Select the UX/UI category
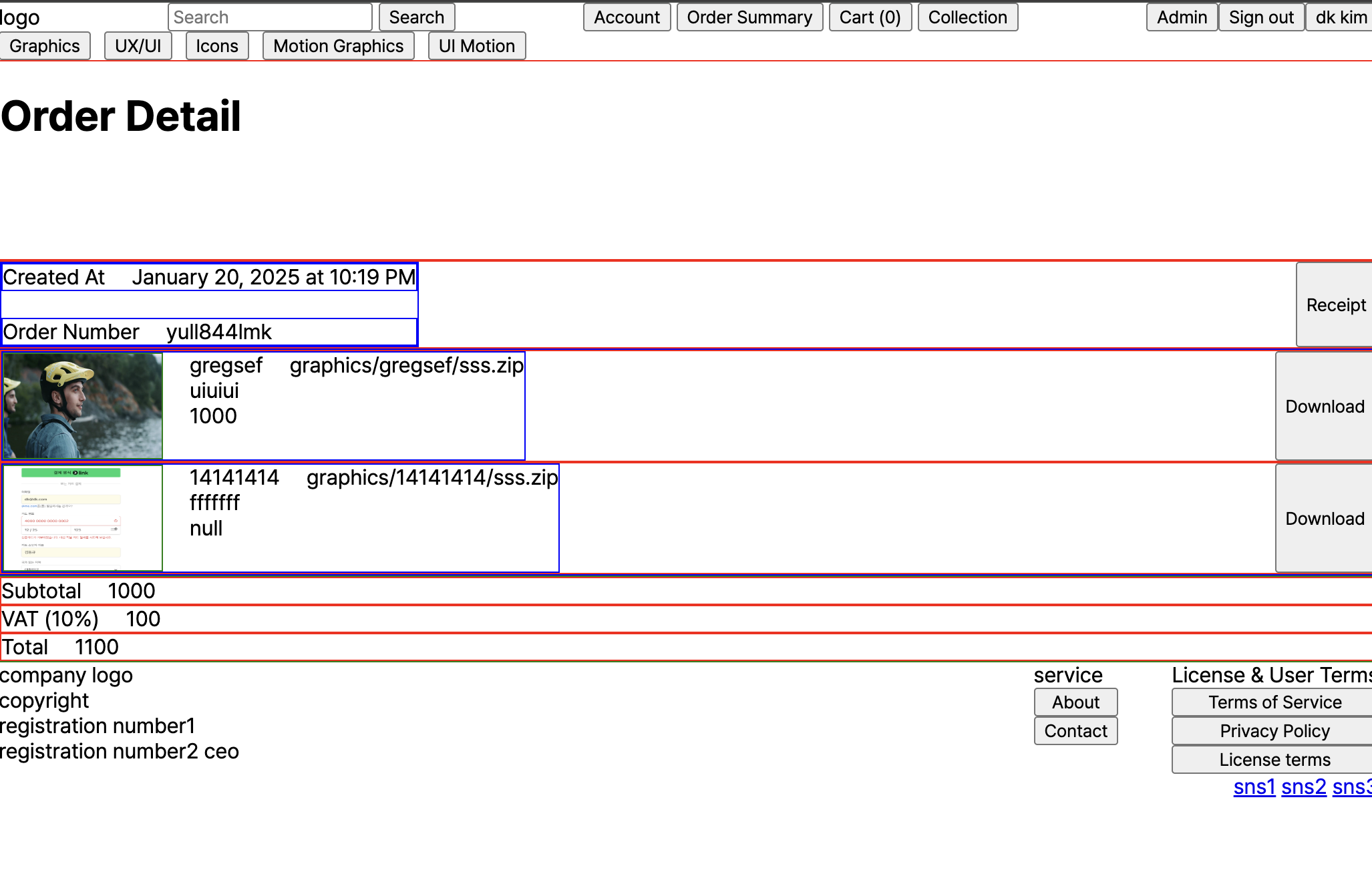The height and width of the screenshot is (876, 1372). tap(138, 46)
